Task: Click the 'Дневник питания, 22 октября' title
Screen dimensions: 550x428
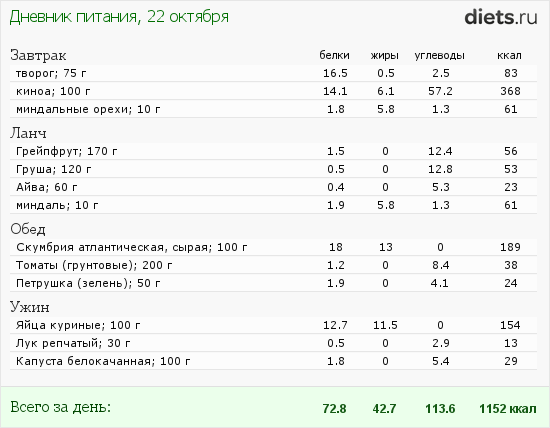Action: tap(119, 16)
